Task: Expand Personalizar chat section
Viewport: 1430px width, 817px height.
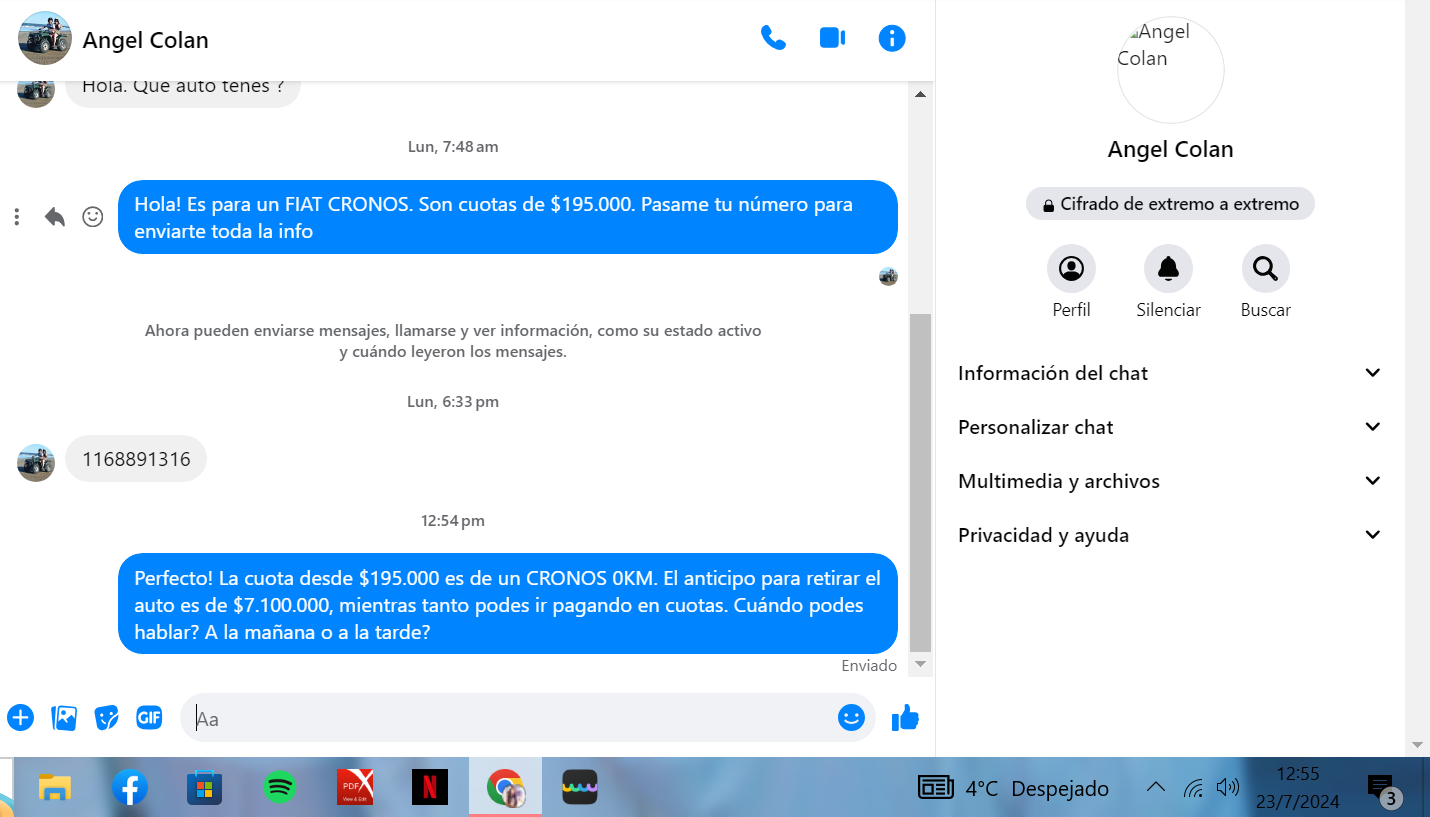Action: (x=1169, y=427)
